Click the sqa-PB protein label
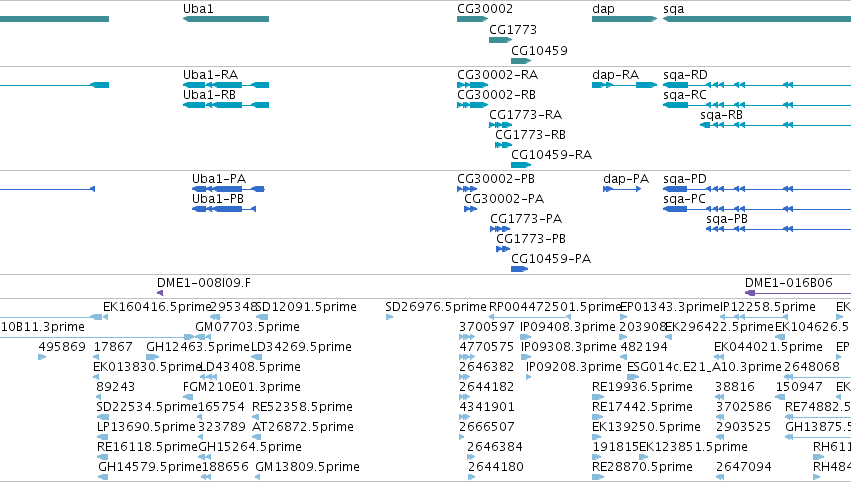The width and height of the screenshot is (851, 482). 727,219
